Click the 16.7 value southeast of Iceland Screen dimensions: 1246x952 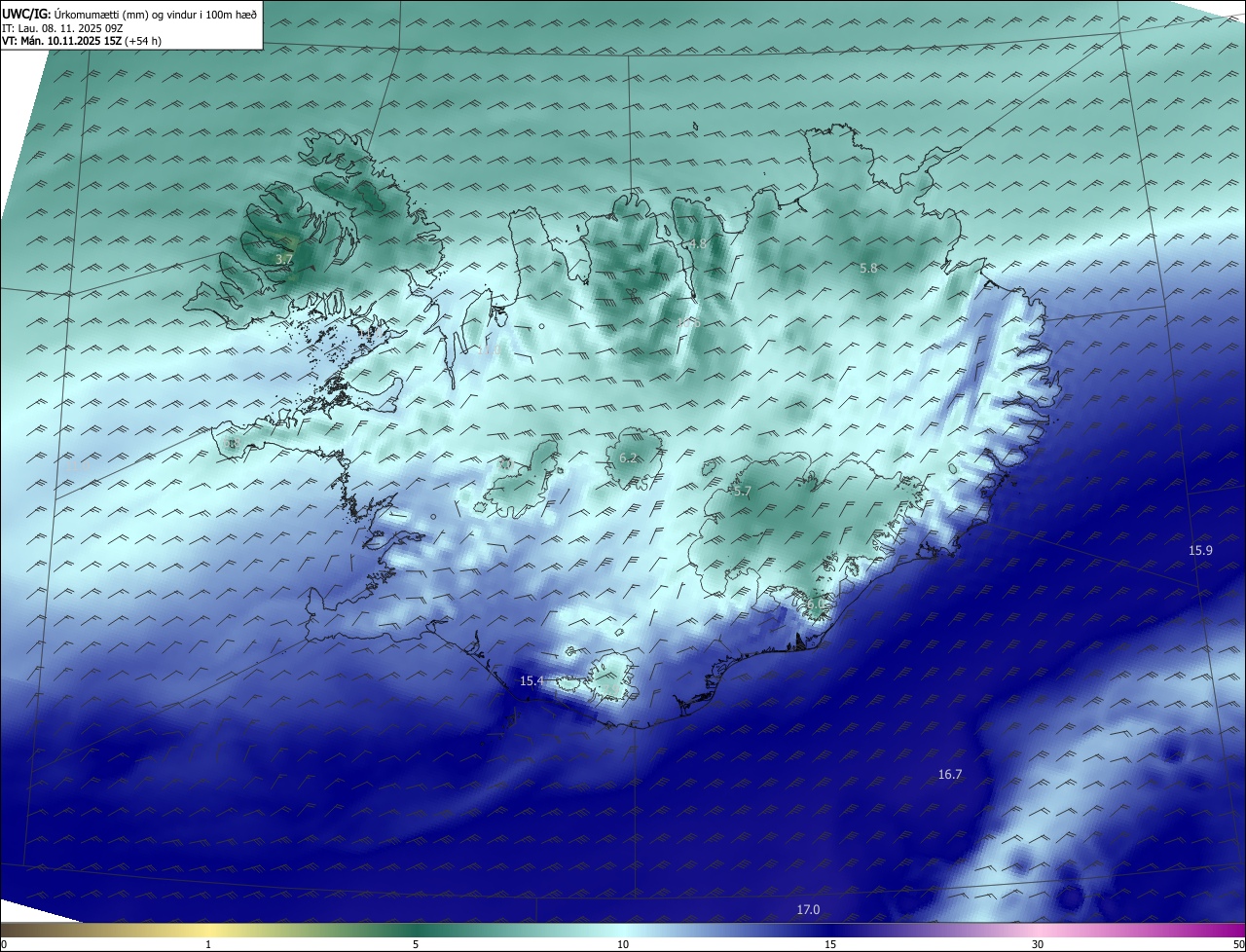tap(950, 775)
